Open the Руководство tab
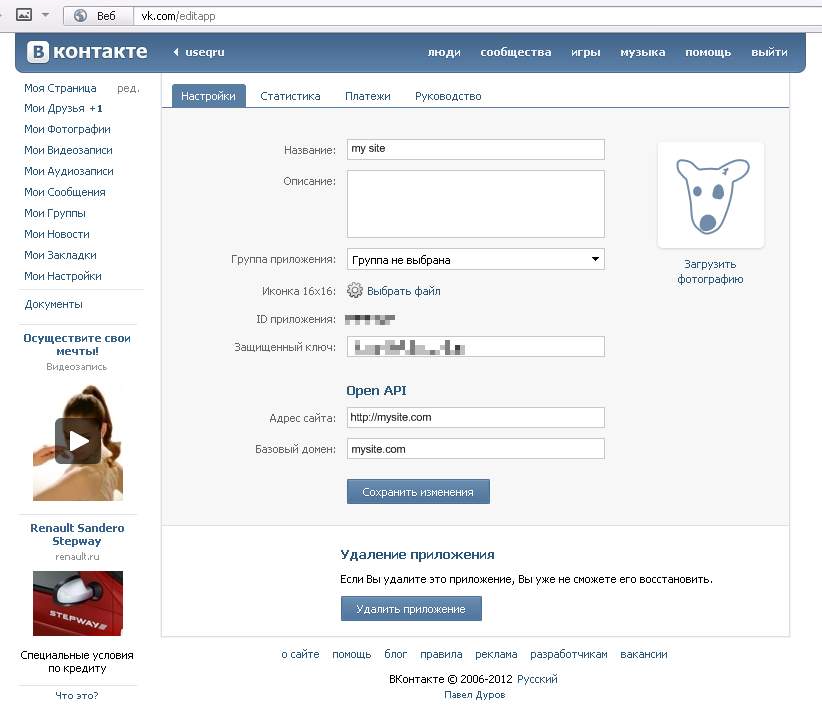 tap(448, 96)
